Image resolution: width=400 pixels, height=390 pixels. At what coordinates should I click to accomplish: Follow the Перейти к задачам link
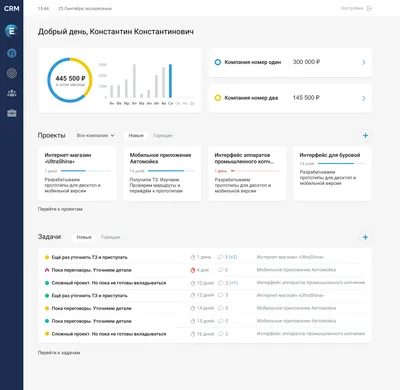59,353
